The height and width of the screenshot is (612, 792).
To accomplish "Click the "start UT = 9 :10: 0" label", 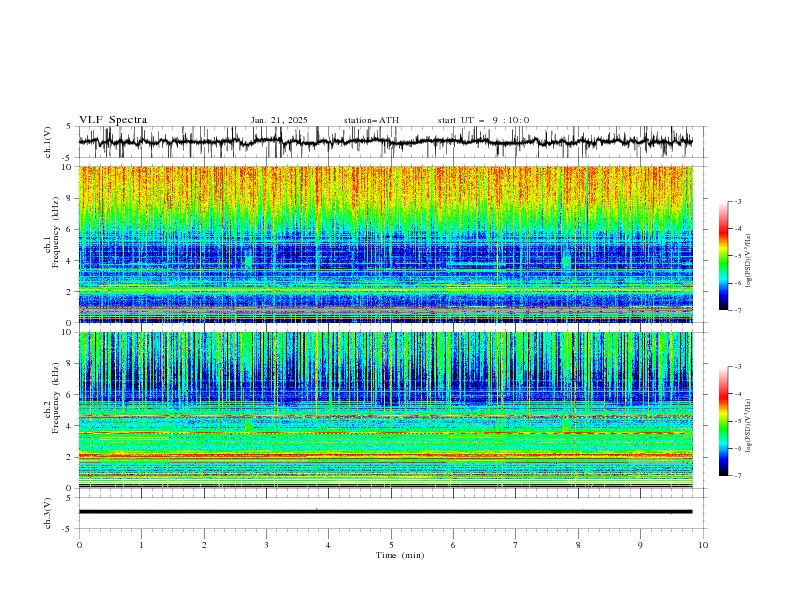I will (x=483, y=120).
